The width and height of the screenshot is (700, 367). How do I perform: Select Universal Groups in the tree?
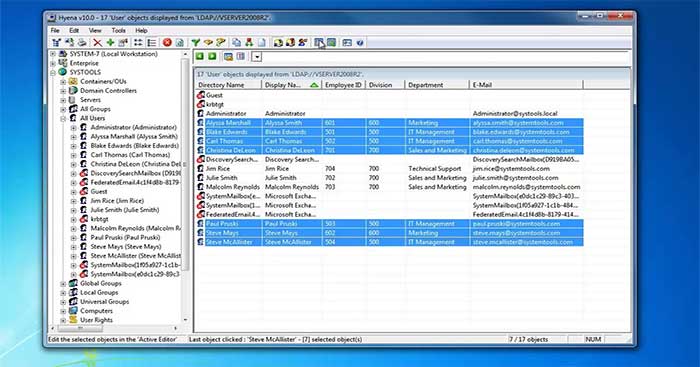point(104,302)
